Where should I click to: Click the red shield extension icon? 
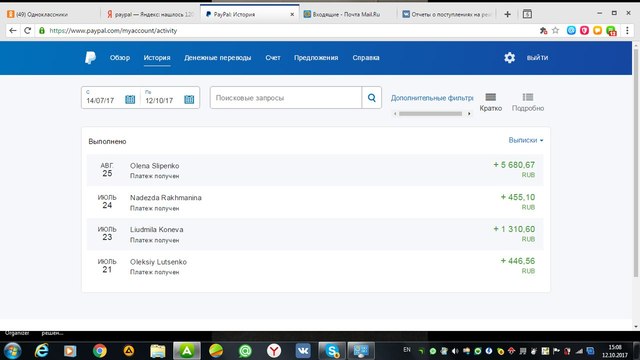click(x=584, y=31)
